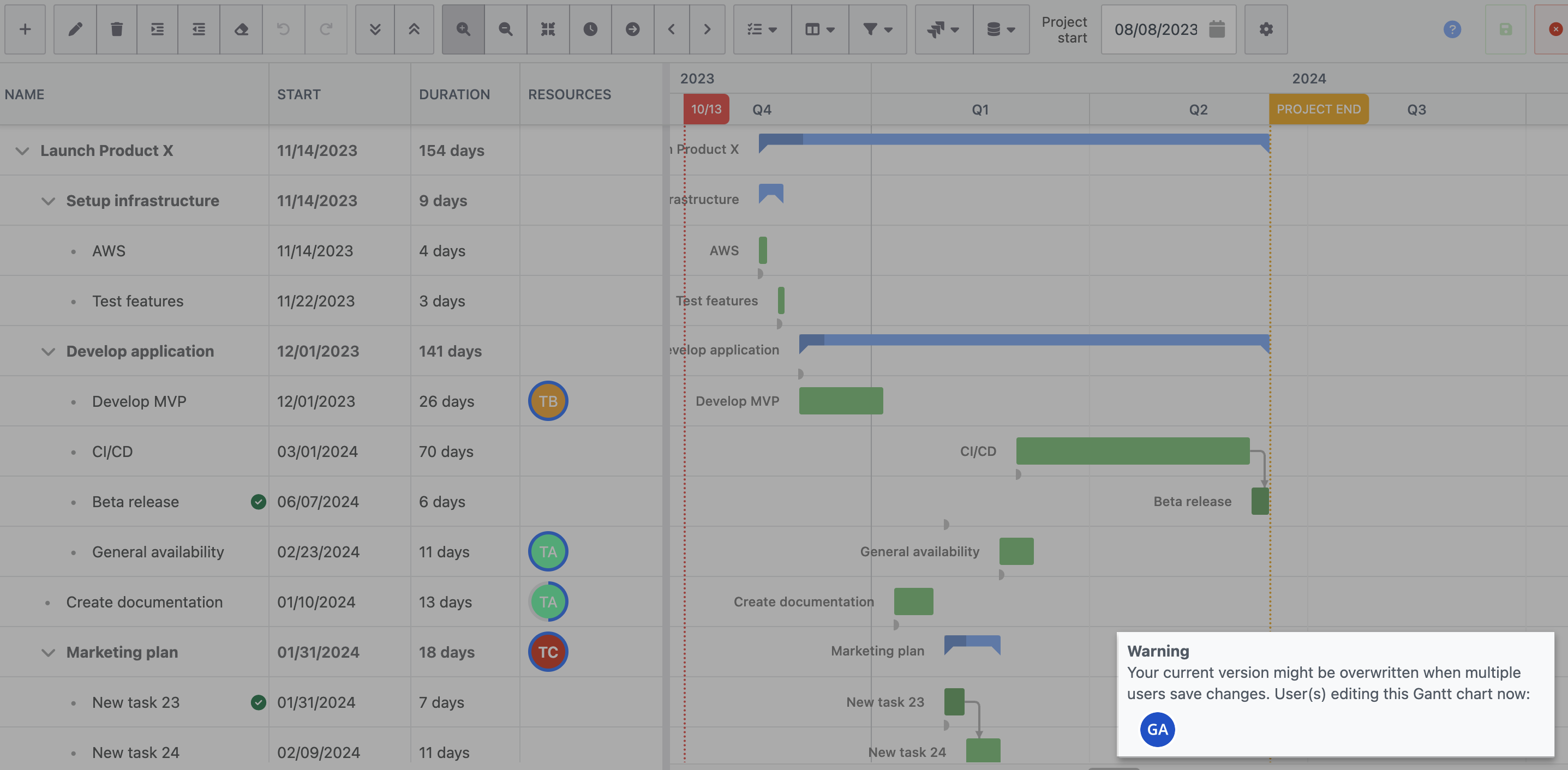Open the data export menu
This screenshot has width=1568, height=770.
pyautogui.click(x=1001, y=28)
